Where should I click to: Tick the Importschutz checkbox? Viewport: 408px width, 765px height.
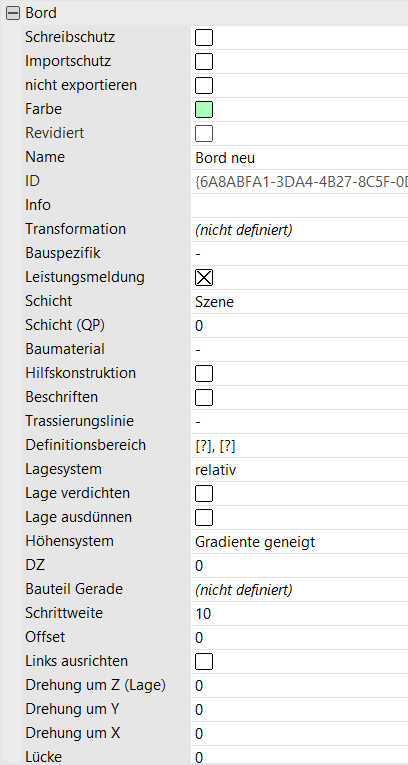[x=204, y=61]
